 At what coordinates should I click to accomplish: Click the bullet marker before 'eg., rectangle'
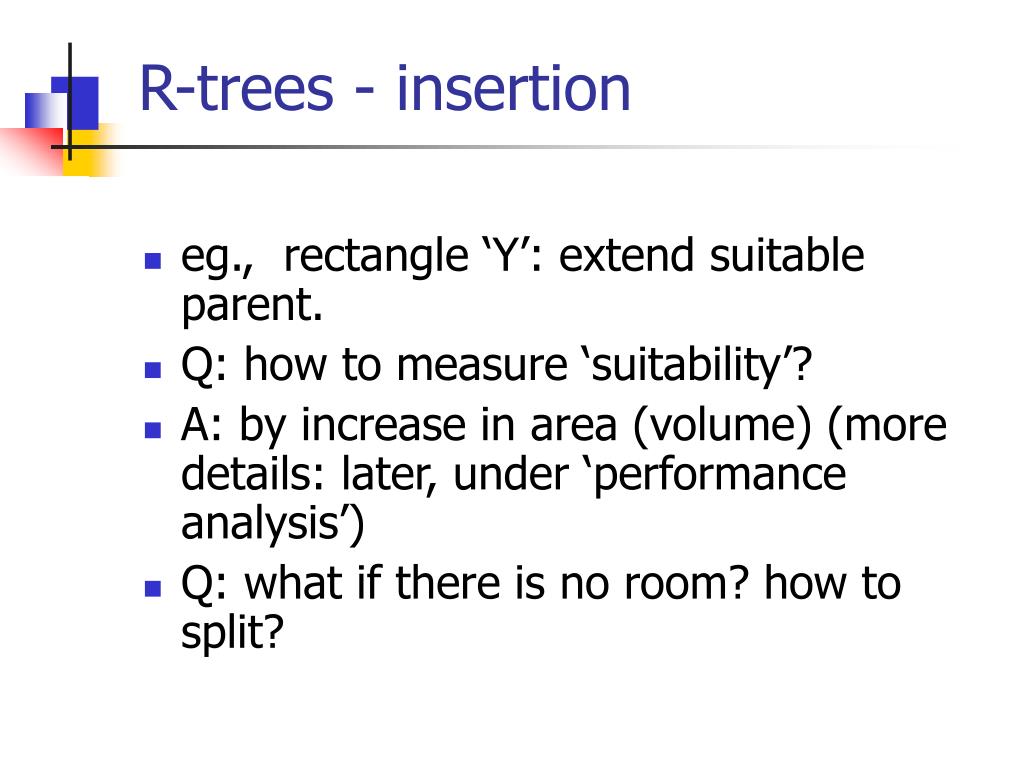[153, 262]
